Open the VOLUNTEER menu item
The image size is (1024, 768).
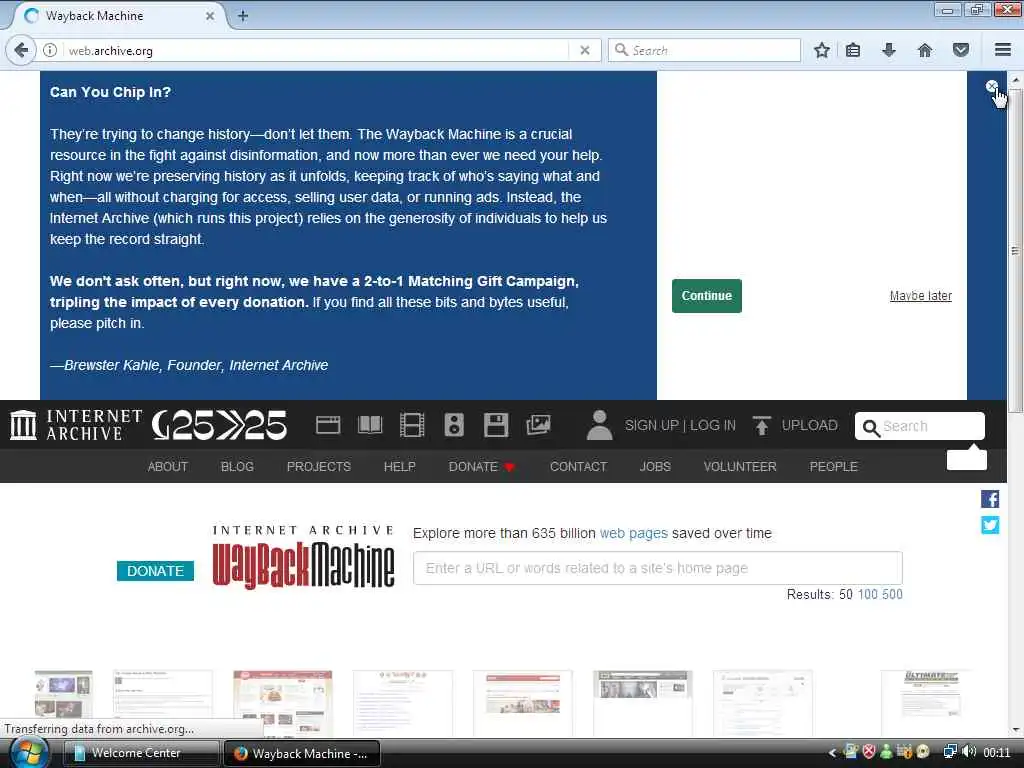[740, 466]
